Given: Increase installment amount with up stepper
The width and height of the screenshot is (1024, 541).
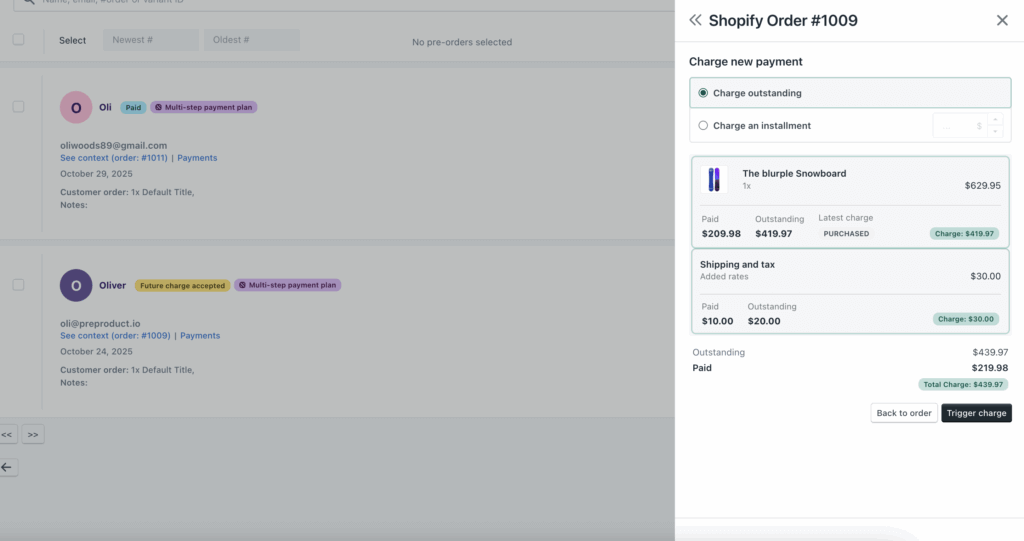Looking at the screenshot, I should [995, 120].
